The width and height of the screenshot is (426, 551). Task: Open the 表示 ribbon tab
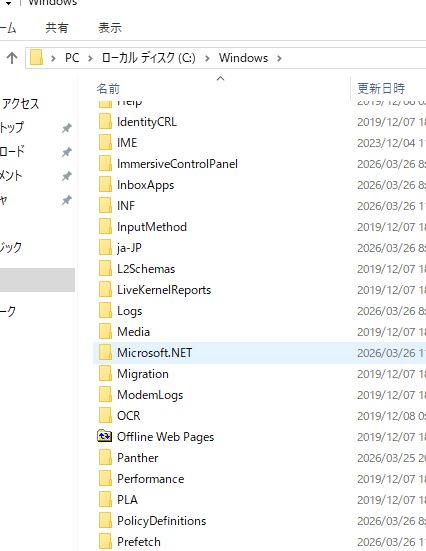(110, 28)
